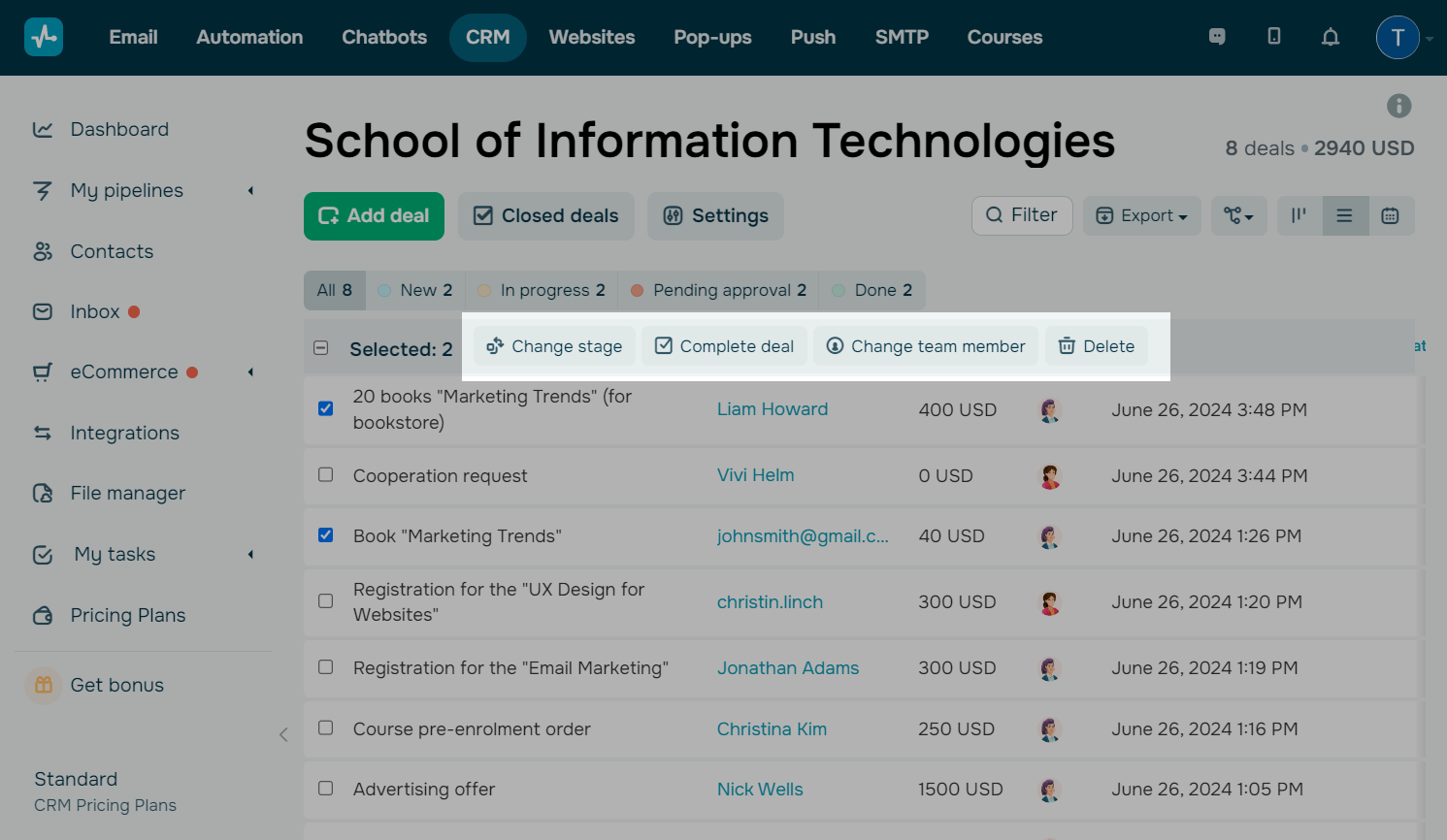This screenshot has height=840, width=1447.
Task: Switch to kanban board view icon
Action: coord(1299,215)
